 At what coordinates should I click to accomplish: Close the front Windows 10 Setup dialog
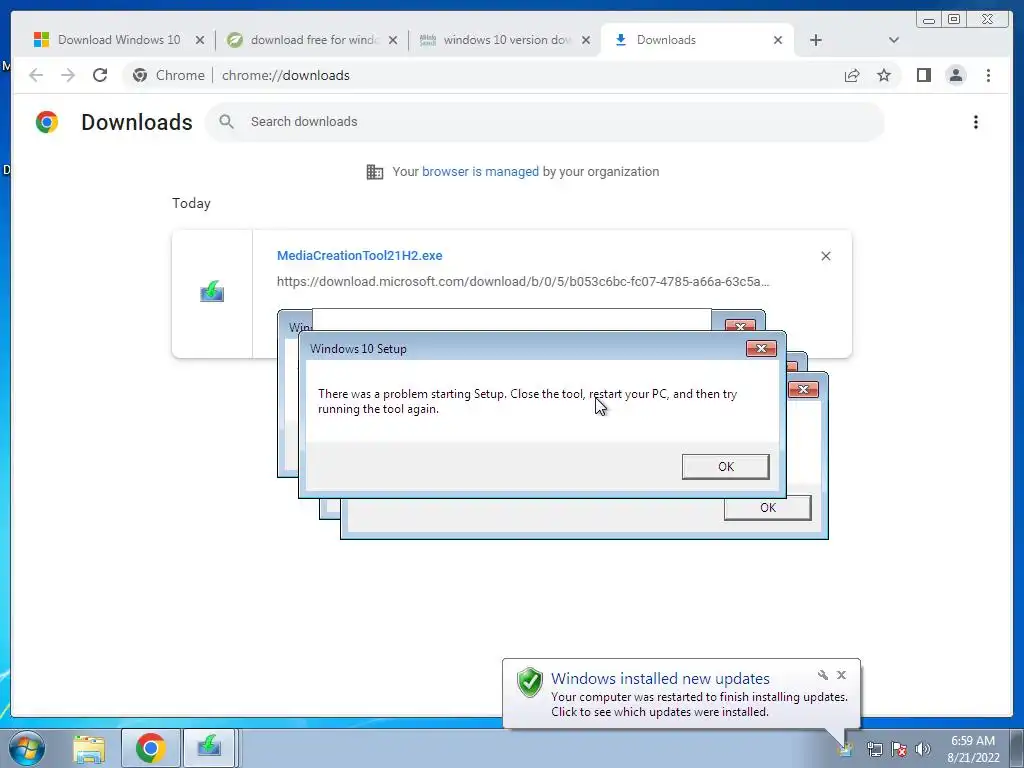(x=761, y=349)
